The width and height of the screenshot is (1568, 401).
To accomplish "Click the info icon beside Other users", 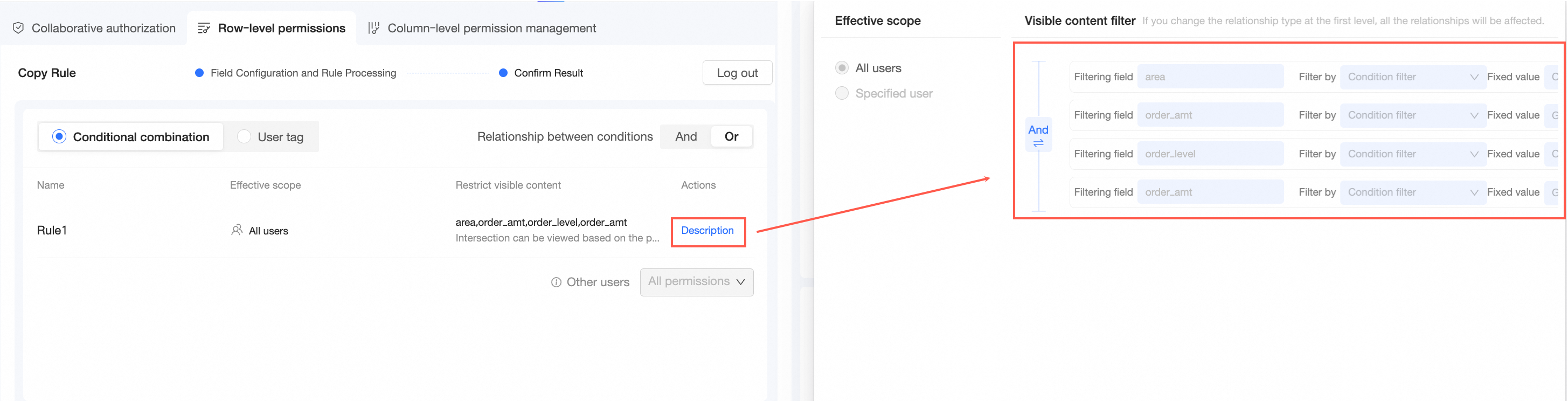I will [x=556, y=282].
